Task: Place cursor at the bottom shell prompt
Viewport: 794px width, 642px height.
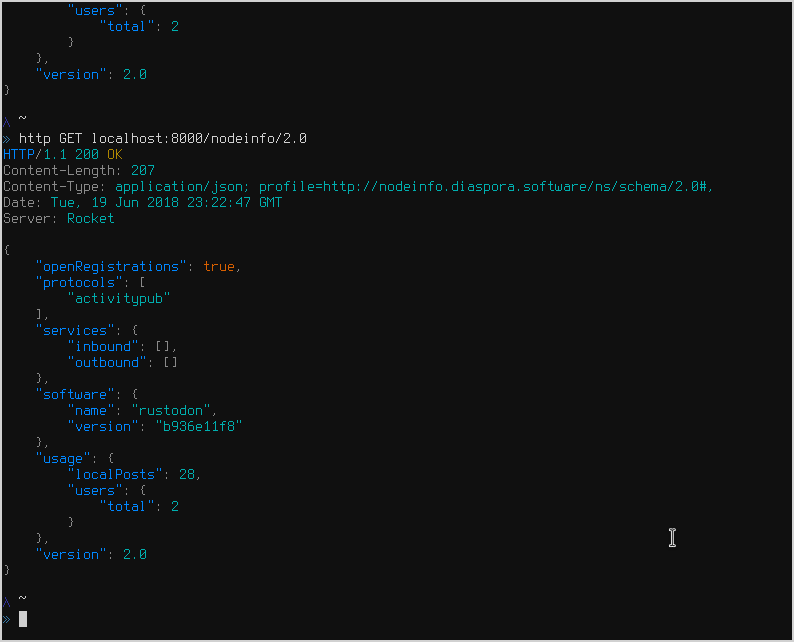Action: coord(23,619)
